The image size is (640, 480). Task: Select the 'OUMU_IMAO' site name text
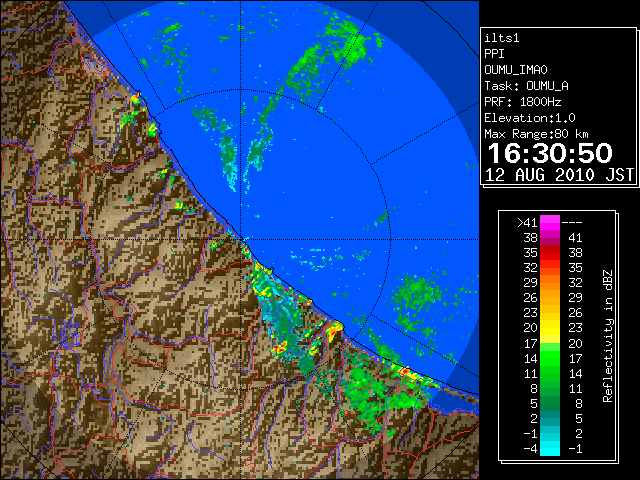coord(516,70)
